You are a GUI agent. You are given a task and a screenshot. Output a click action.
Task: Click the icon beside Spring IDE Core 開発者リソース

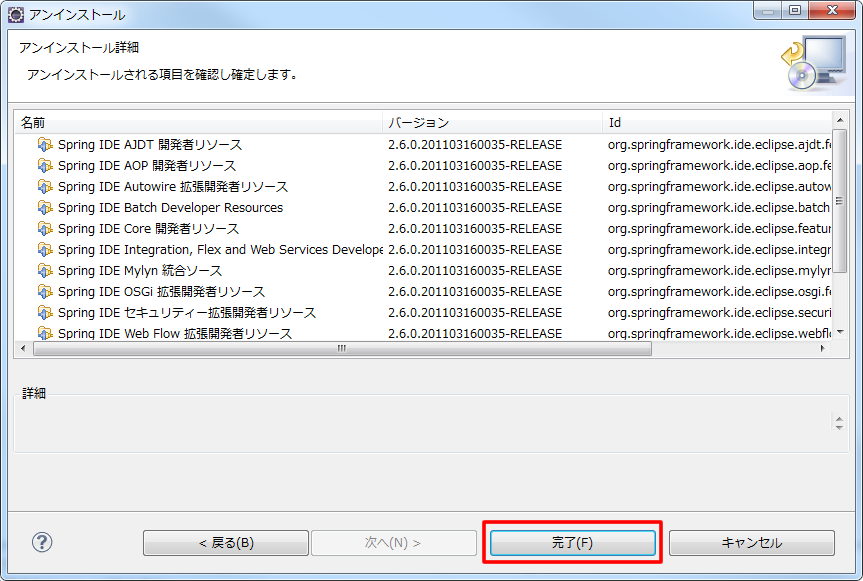[45, 228]
